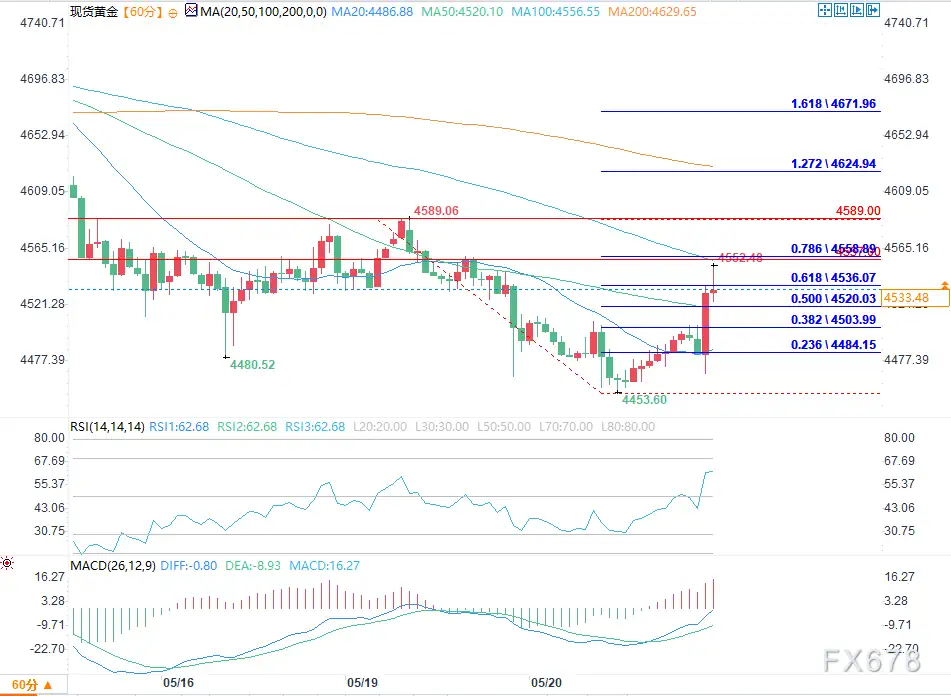Screen dimensions: 951x696
Task: Click the chart scroll-to-end arrow icon
Action: pyautogui.click(x=872, y=10)
